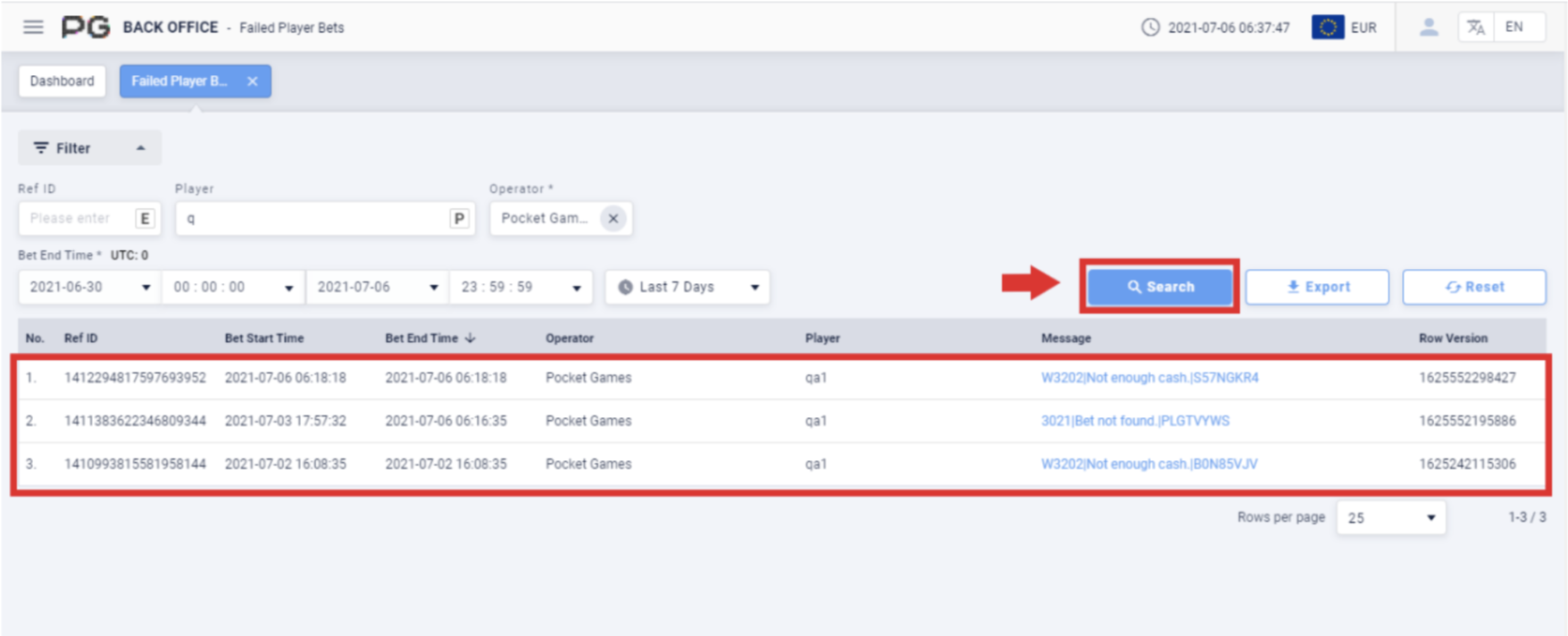Viewport: 1568px width, 636px height.
Task: Open the Rows per page dropdown
Action: [1390, 517]
